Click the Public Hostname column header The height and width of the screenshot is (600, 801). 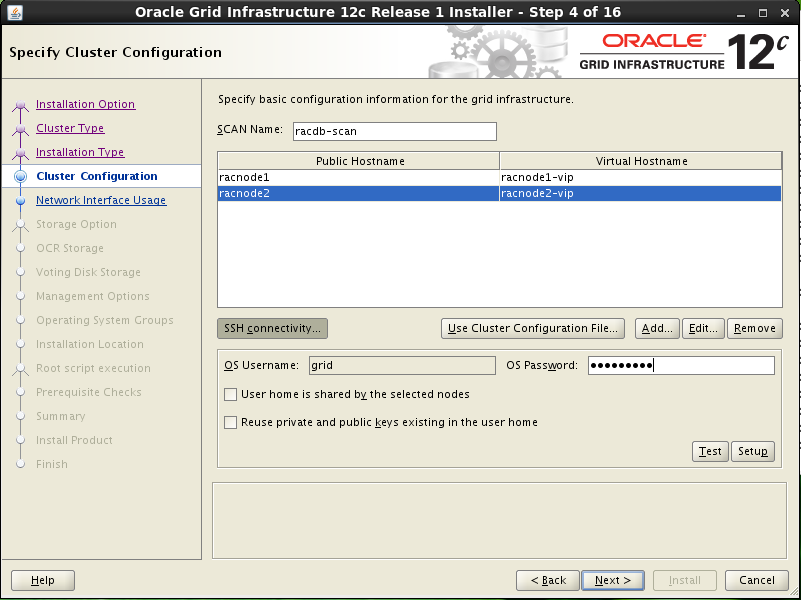(x=359, y=161)
